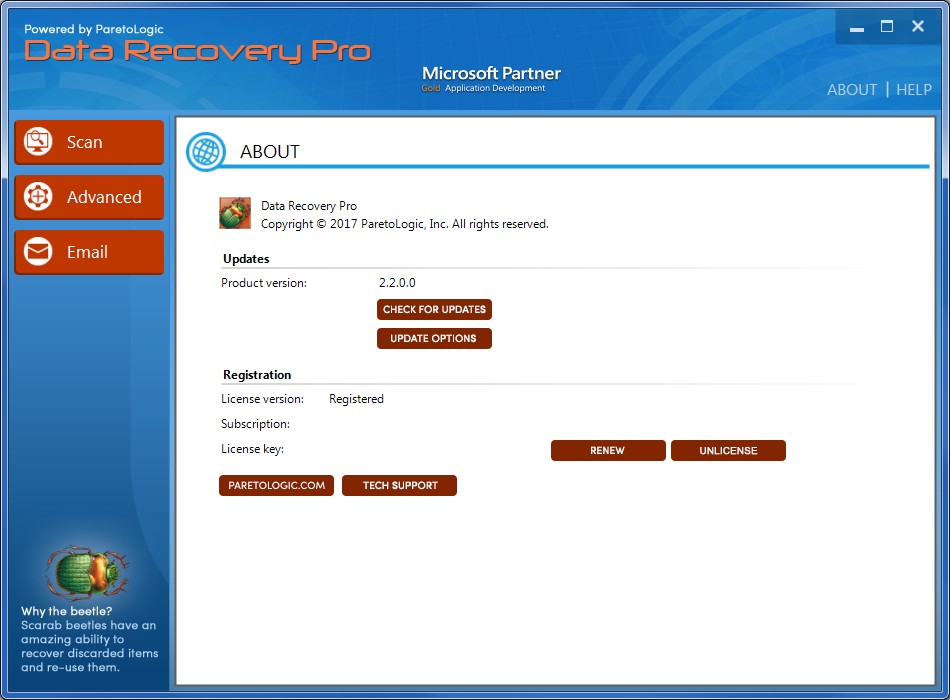Click the globe icon beside ABOUT heading
Viewport: 950px width, 700px height.
point(206,152)
